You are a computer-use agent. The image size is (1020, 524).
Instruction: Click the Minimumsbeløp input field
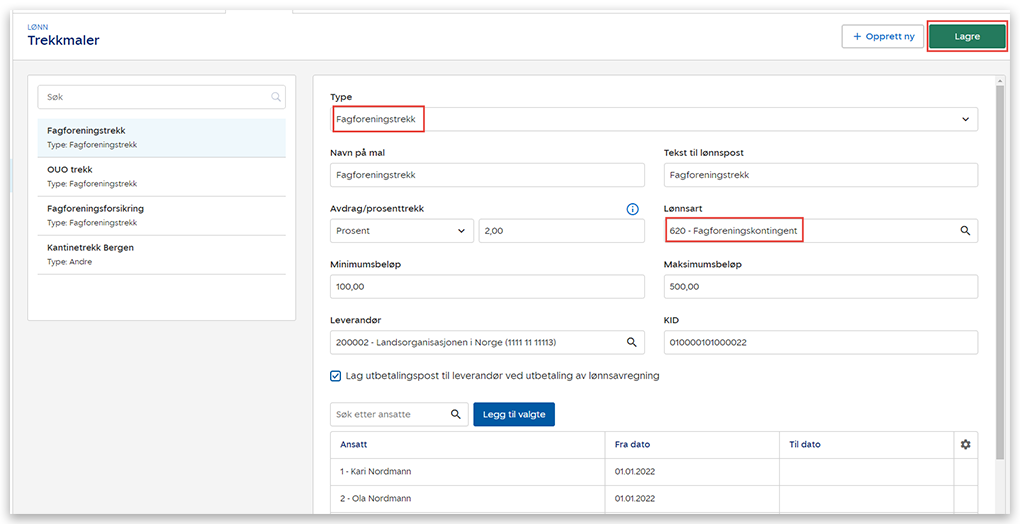pos(487,286)
